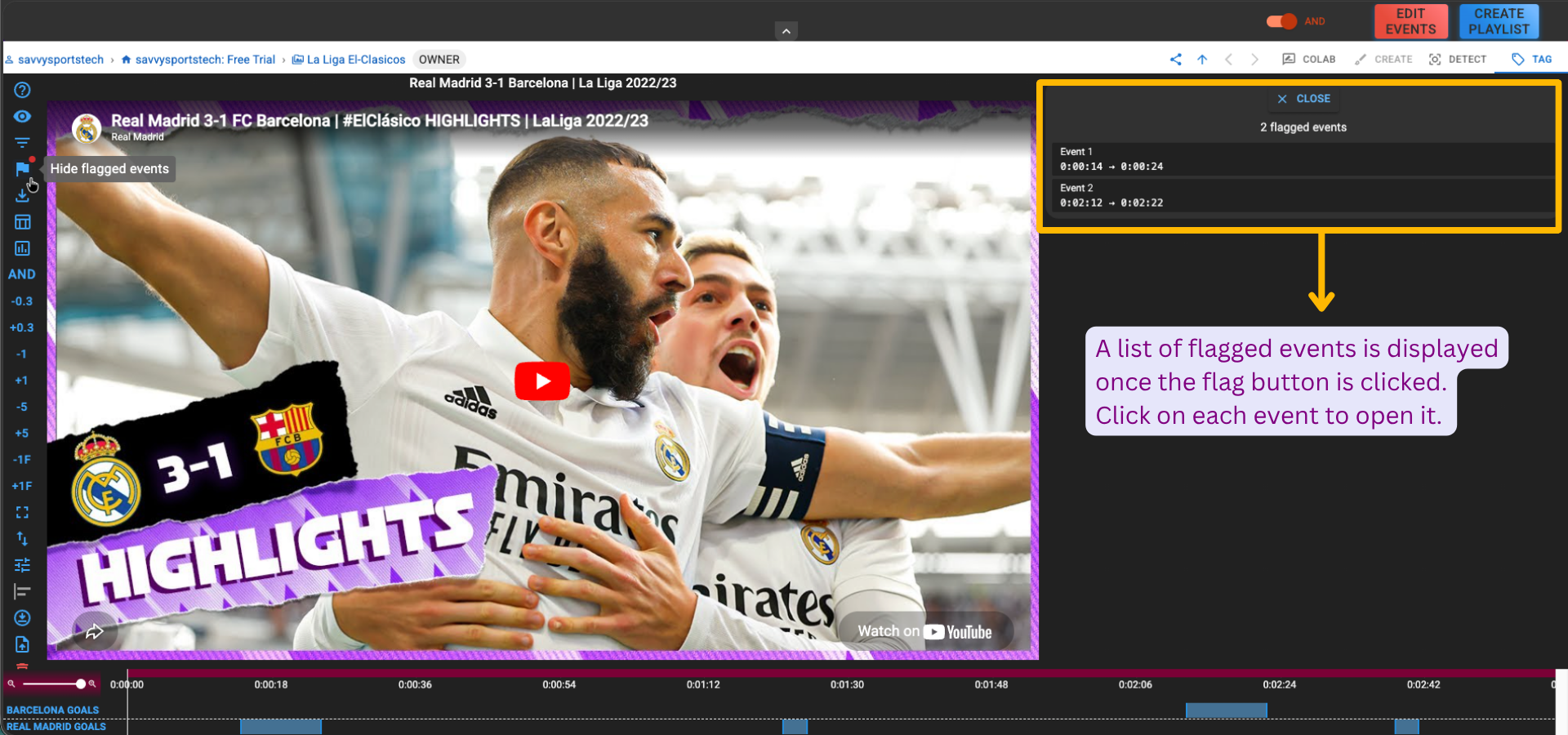1568x735 pixels.
Task: Toggle the eye visibility icon
Action: pyautogui.click(x=22, y=116)
